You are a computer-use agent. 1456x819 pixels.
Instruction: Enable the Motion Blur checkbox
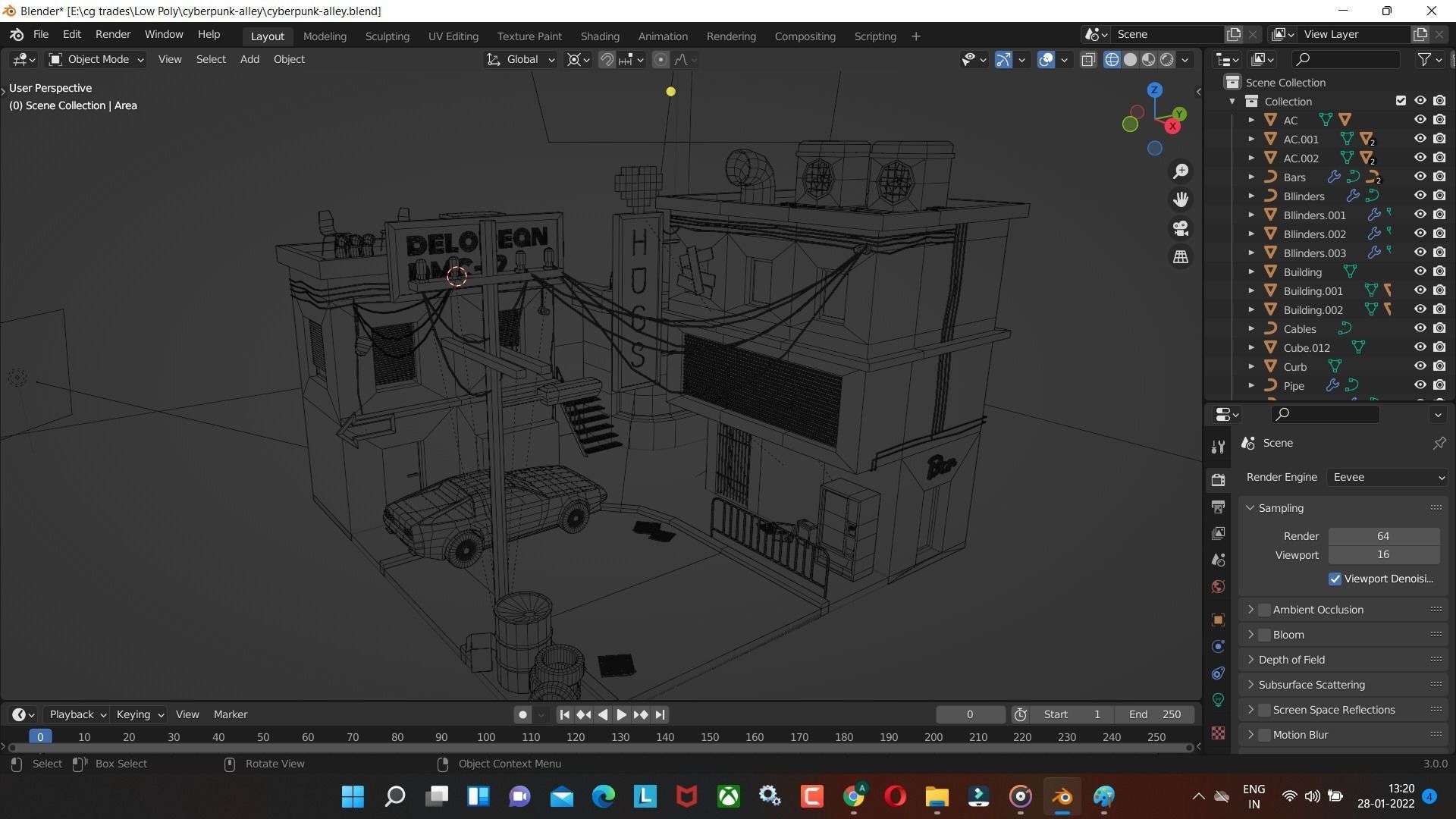coord(1264,735)
